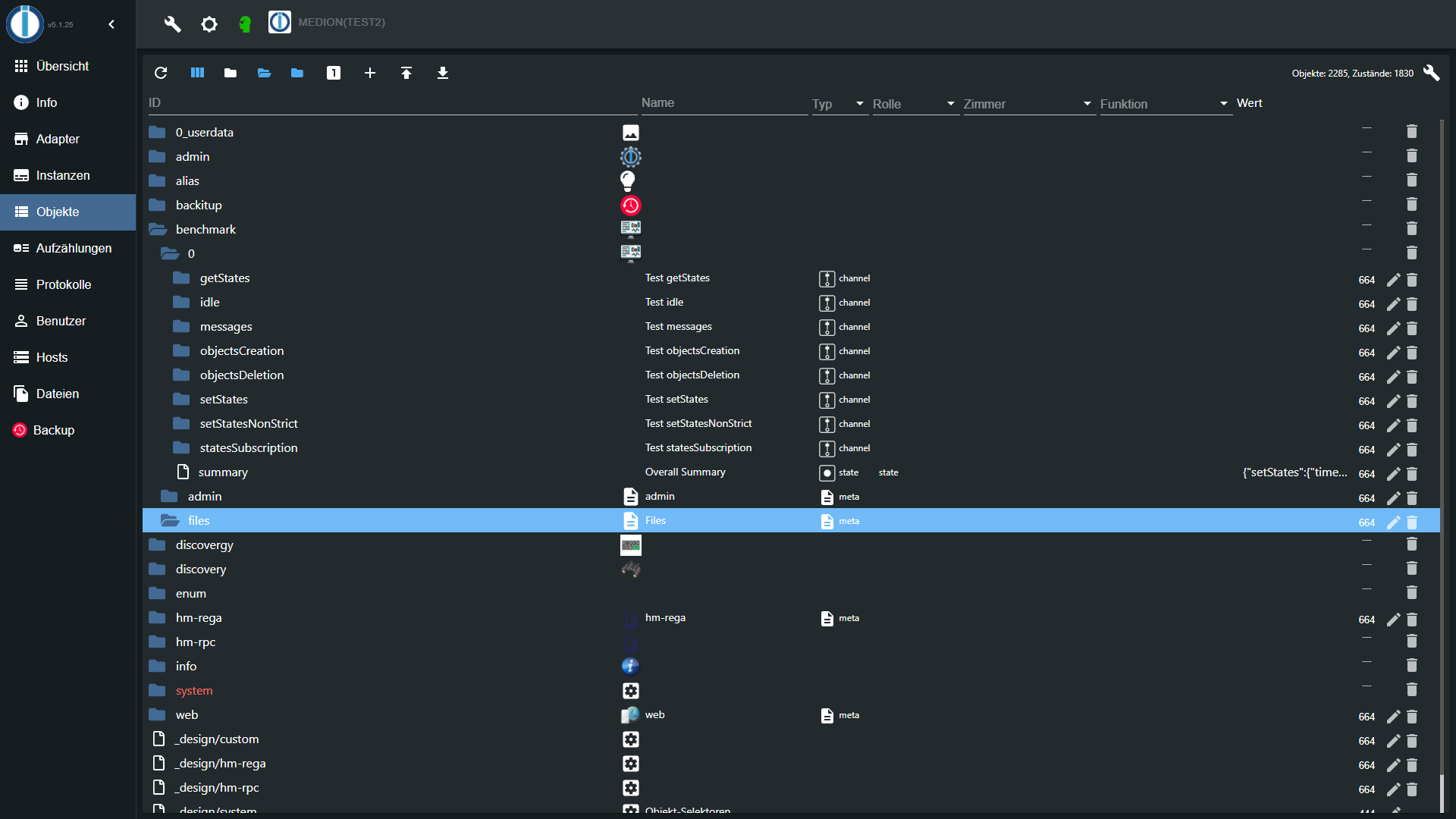Add a new object with the plus icon
The height and width of the screenshot is (819, 1456).
369,73
